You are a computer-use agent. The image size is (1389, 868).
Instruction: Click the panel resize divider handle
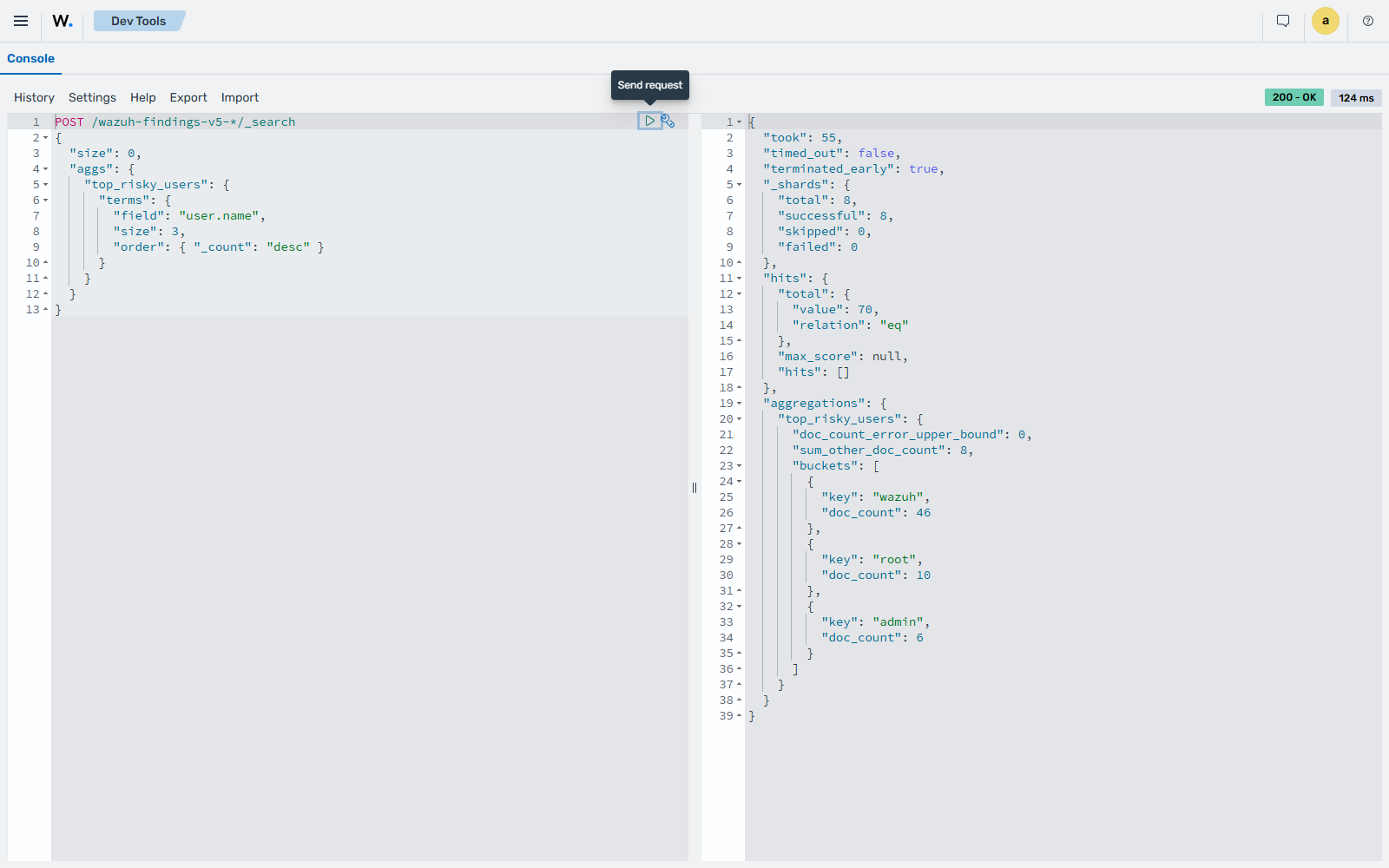tap(694, 488)
